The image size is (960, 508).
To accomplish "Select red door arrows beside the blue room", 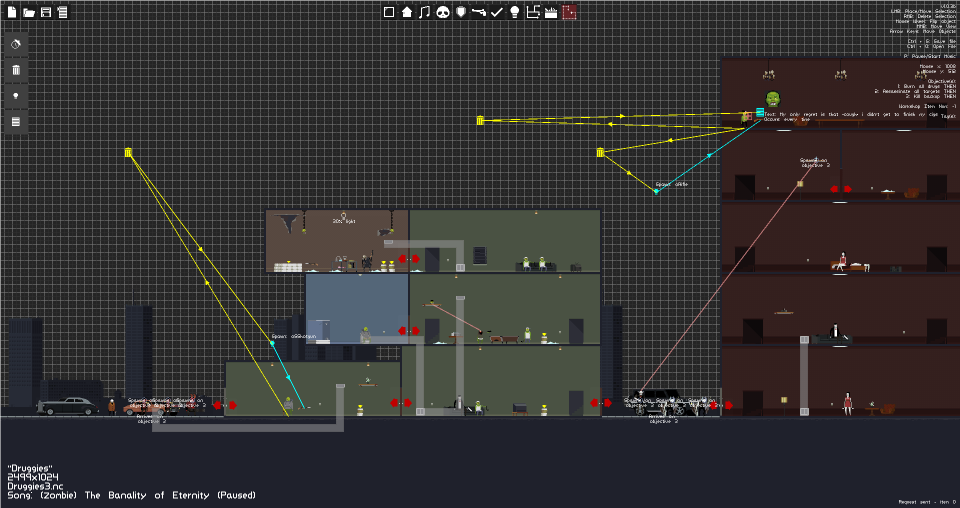I will (409, 331).
